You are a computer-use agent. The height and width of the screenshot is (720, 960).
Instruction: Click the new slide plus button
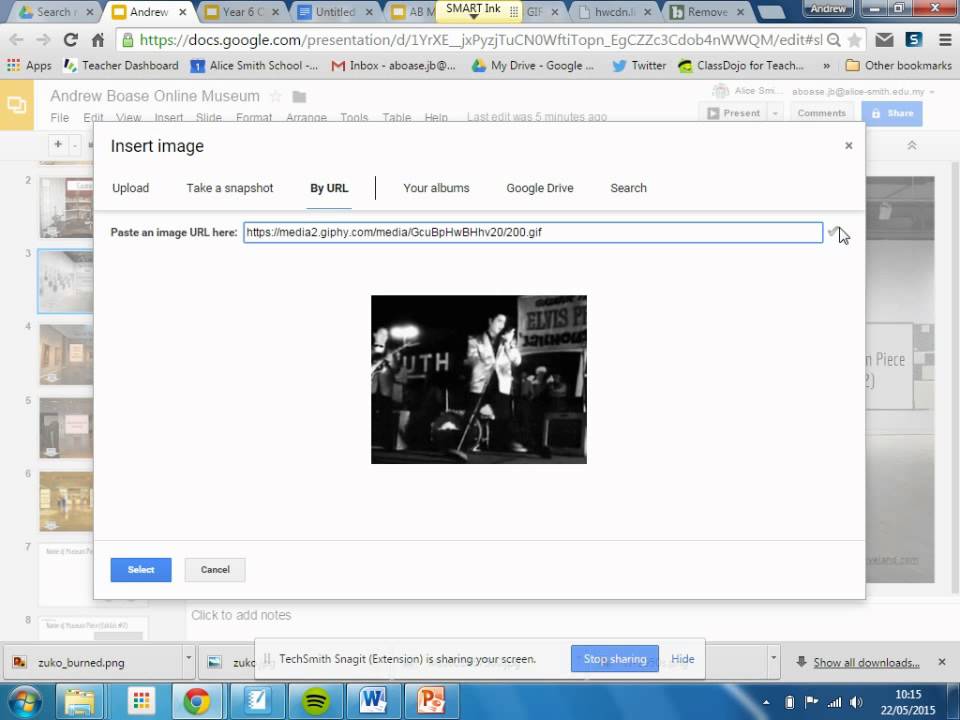pos(58,145)
